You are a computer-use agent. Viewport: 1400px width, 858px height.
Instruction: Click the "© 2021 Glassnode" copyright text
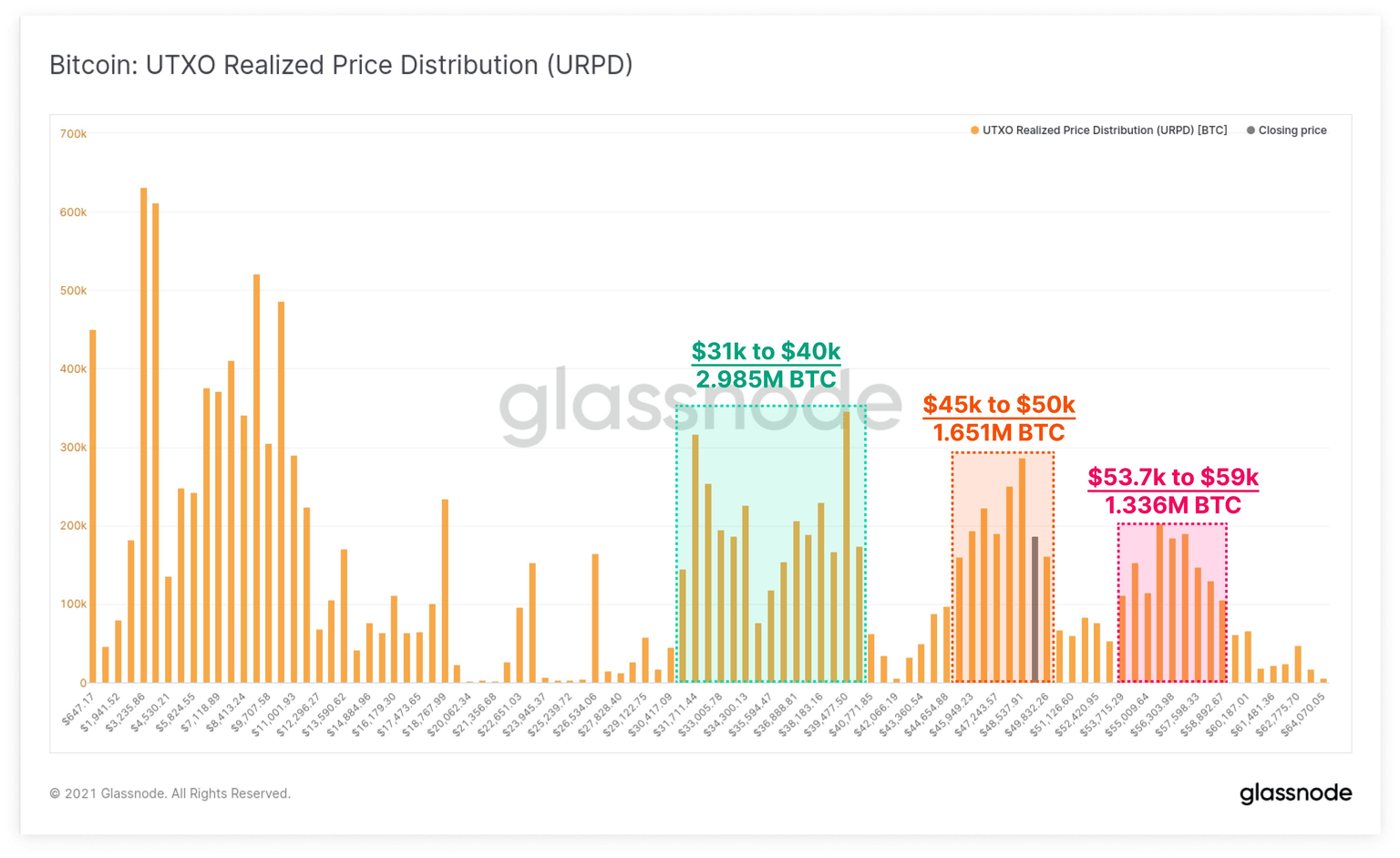point(170,793)
